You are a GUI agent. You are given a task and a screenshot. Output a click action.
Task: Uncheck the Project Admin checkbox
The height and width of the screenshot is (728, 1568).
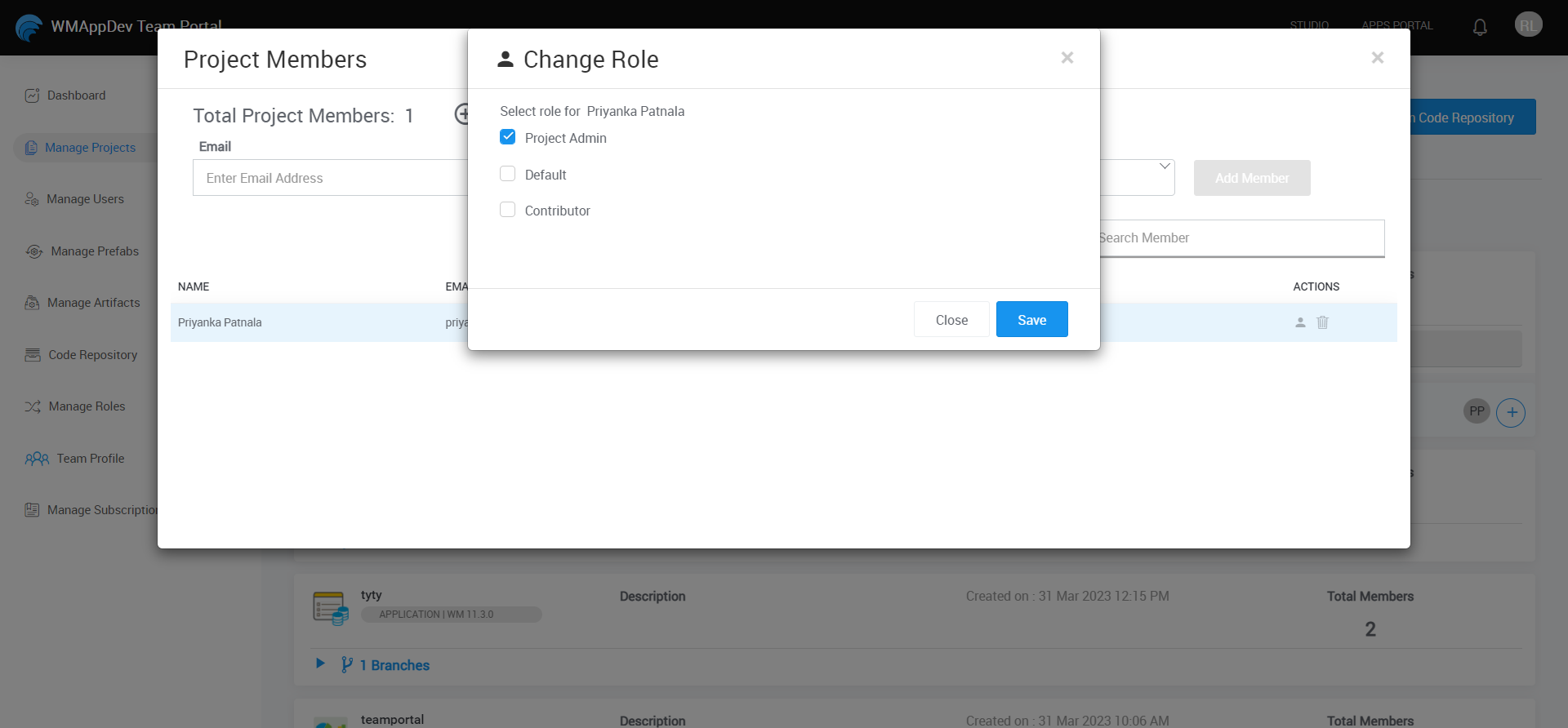tap(507, 137)
